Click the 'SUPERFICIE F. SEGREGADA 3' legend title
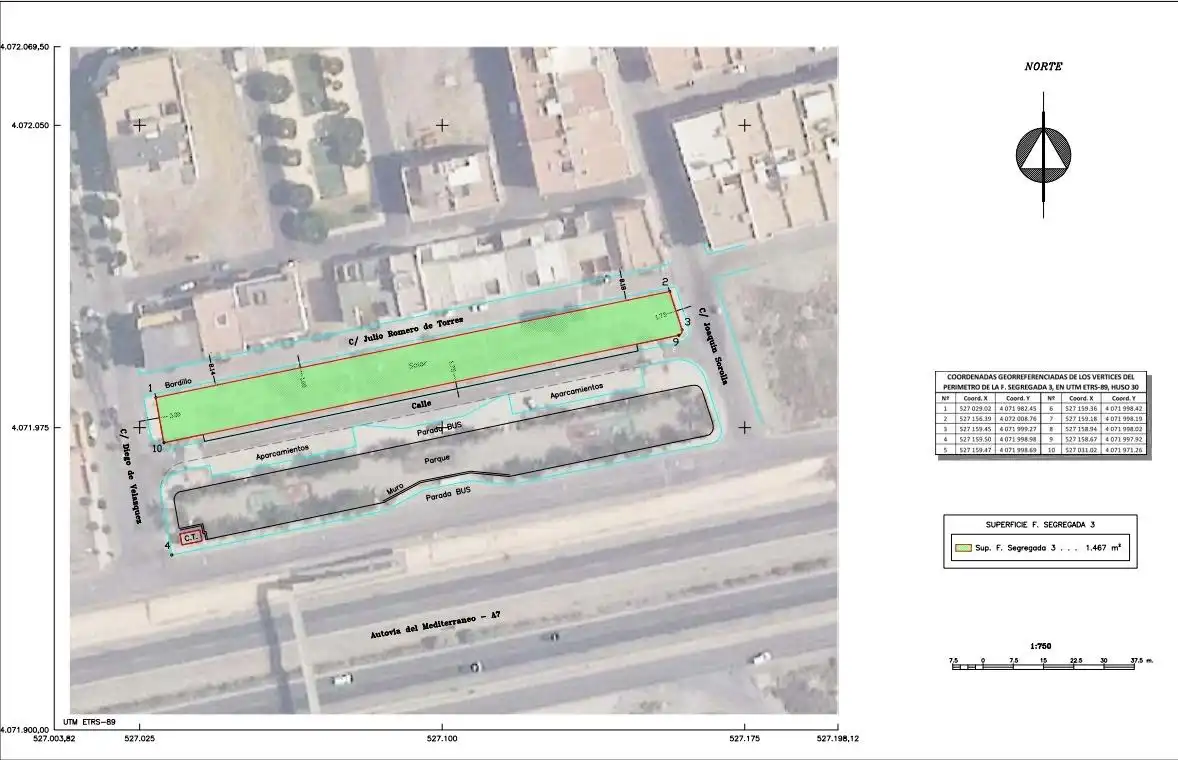 tap(1040, 525)
